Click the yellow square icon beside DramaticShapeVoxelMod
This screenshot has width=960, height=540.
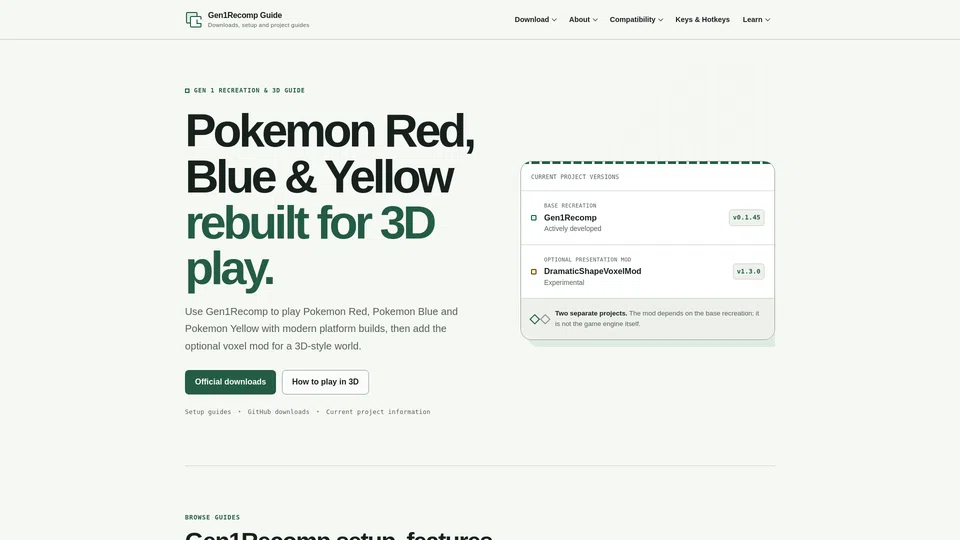pyautogui.click(x=533, y=271)
